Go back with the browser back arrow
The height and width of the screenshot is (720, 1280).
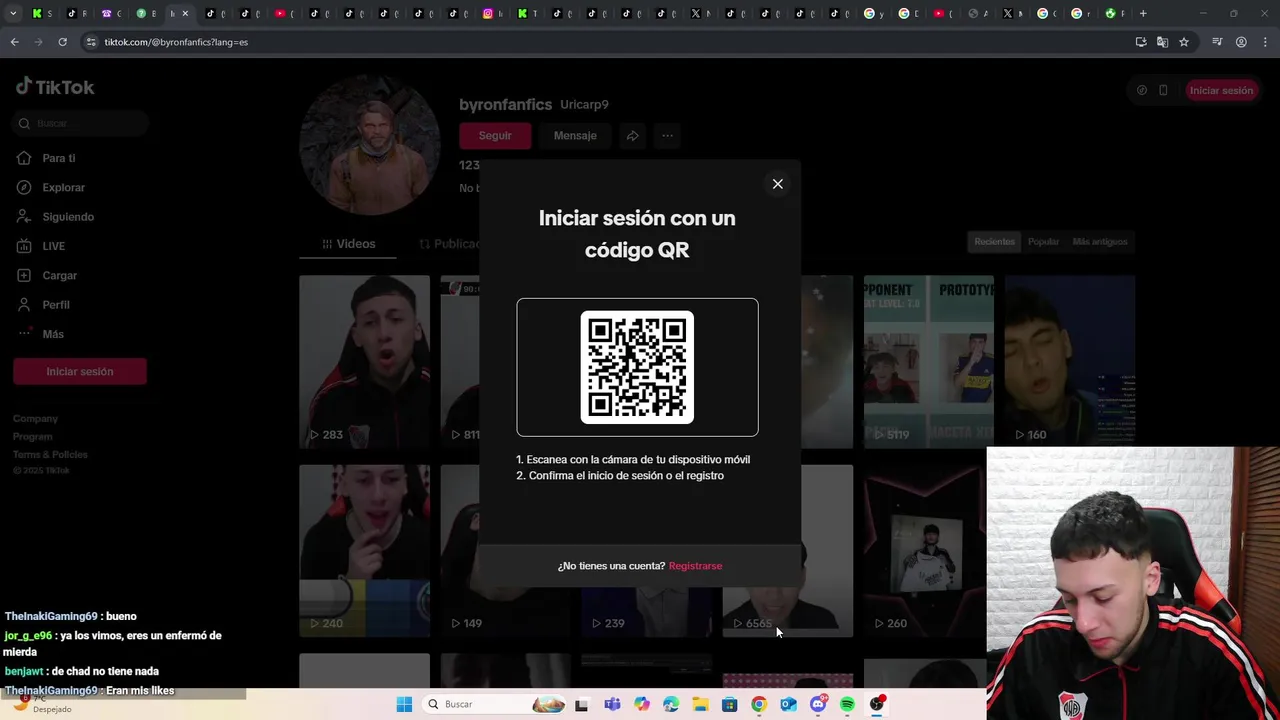[x=14, y=42]
